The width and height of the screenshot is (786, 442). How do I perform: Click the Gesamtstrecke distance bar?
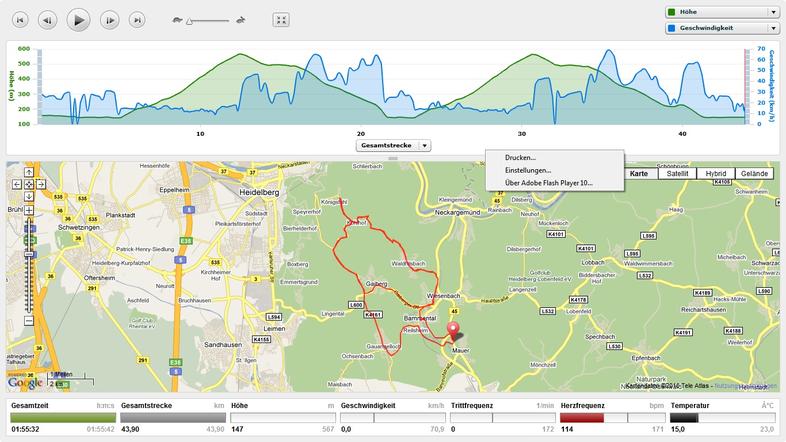173,417
